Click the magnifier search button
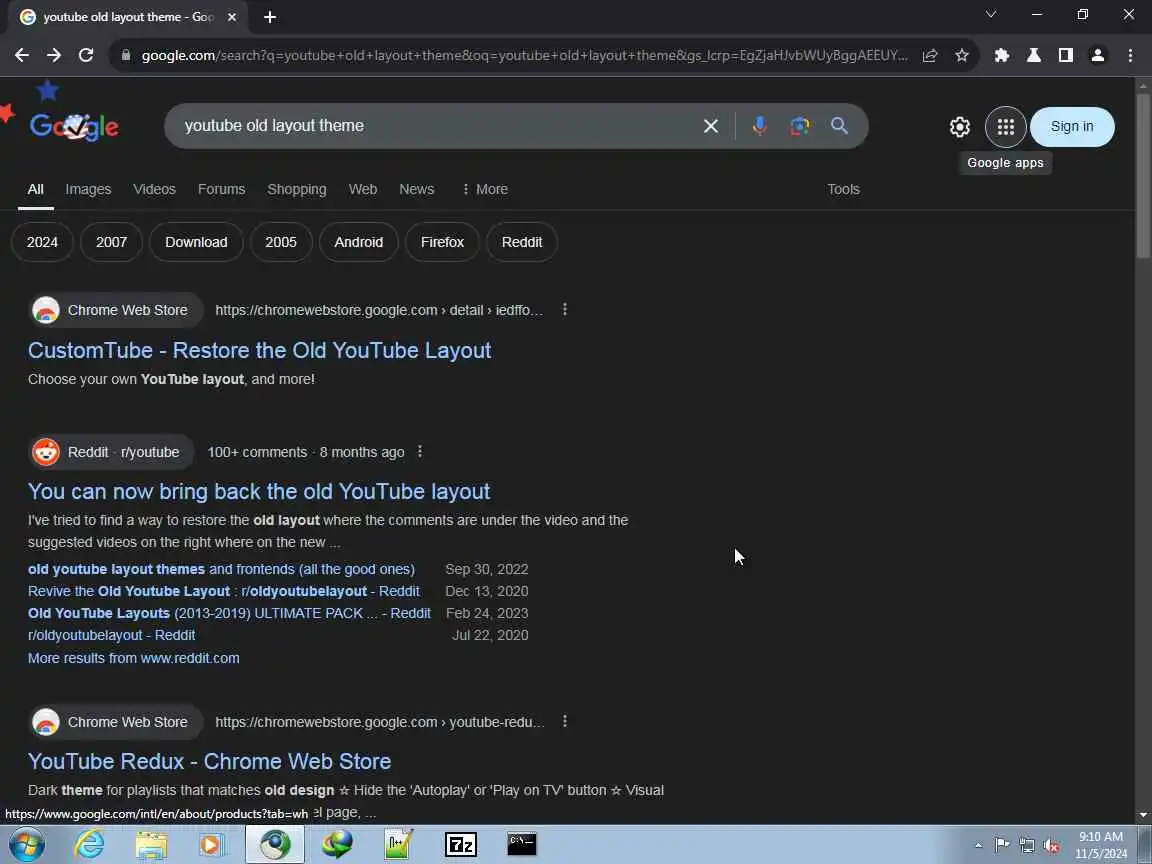 point(839,126)
